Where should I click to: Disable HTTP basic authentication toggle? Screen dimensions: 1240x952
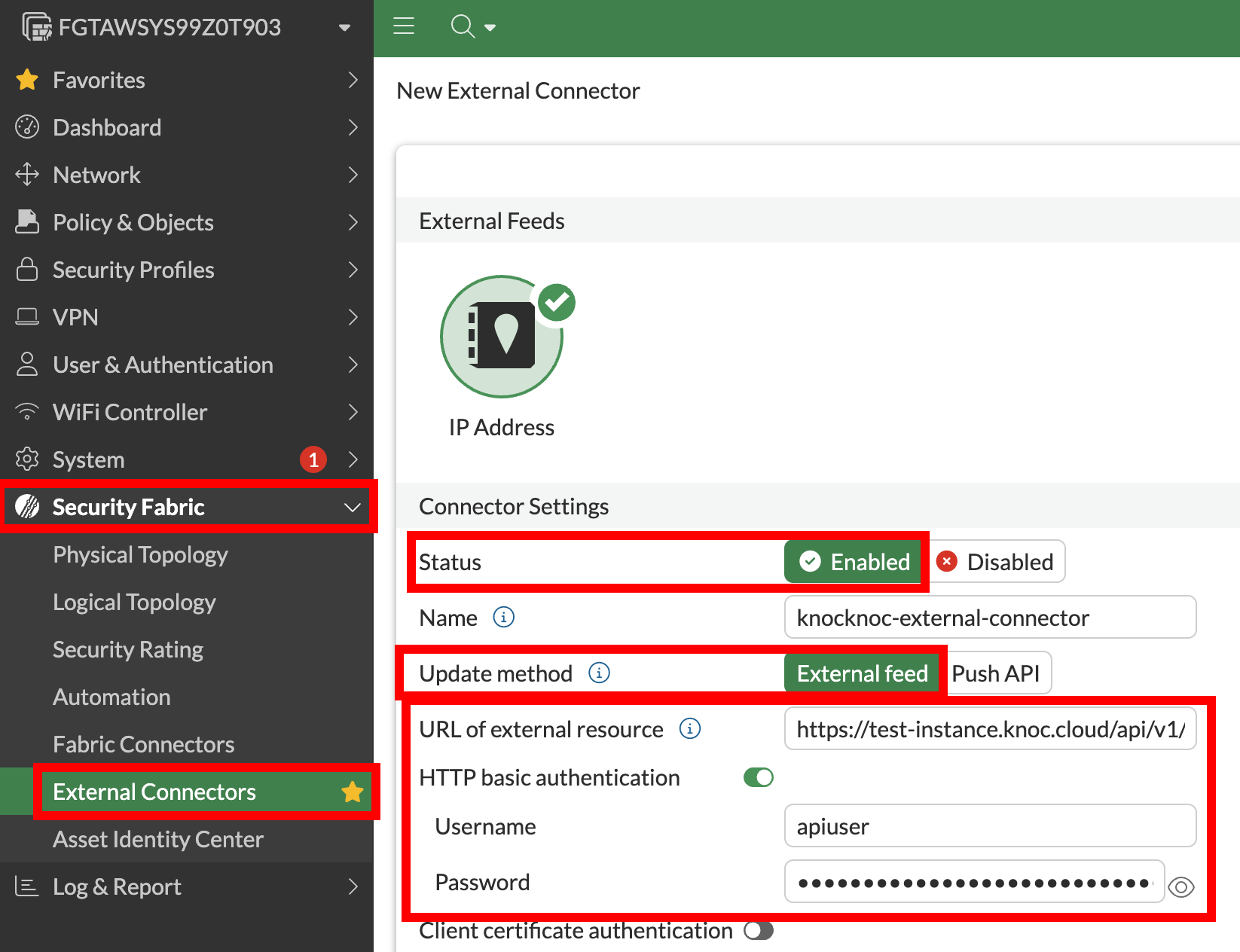click(758, 777)
